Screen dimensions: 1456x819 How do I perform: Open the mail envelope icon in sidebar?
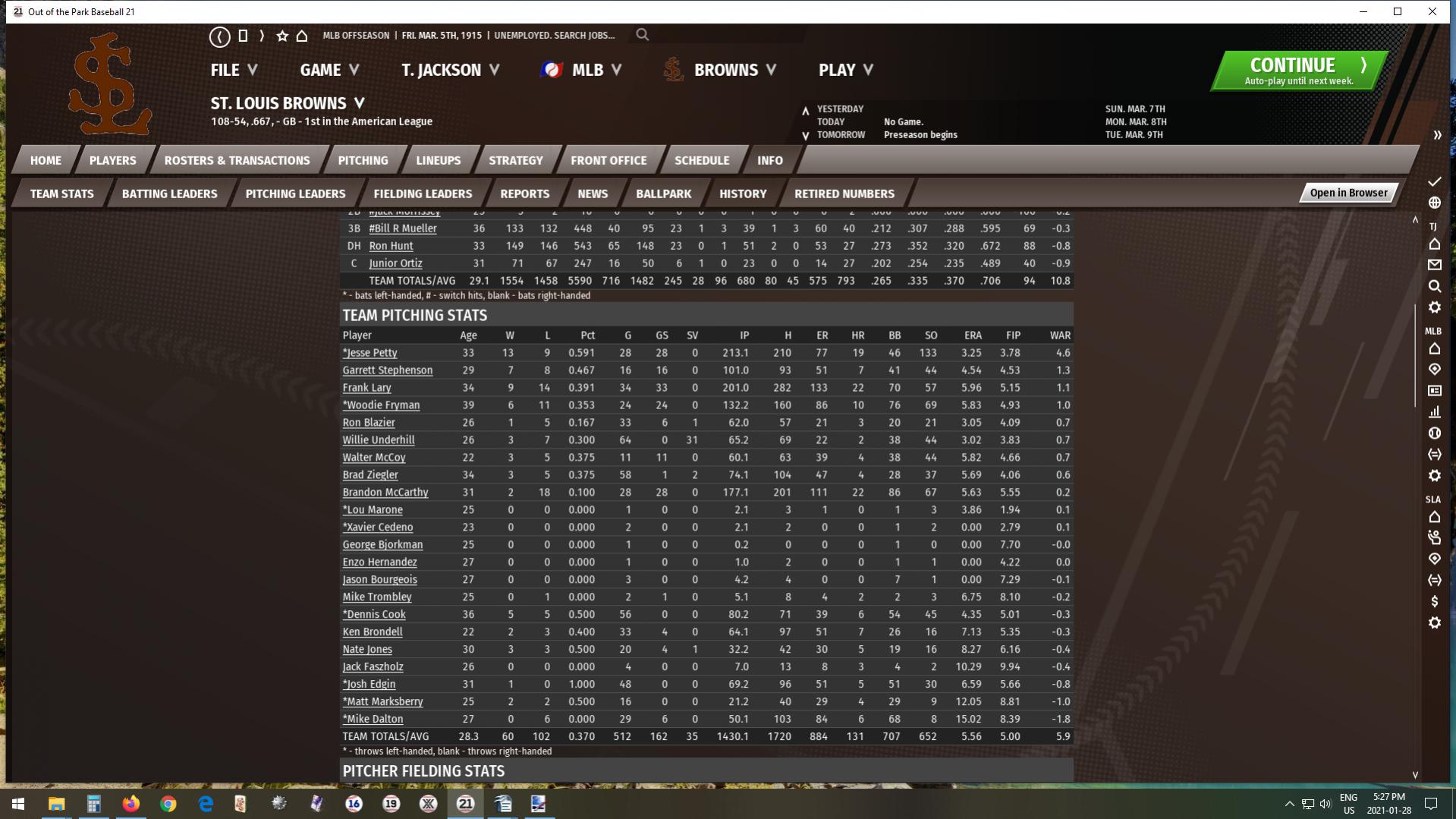(1434, 265)
